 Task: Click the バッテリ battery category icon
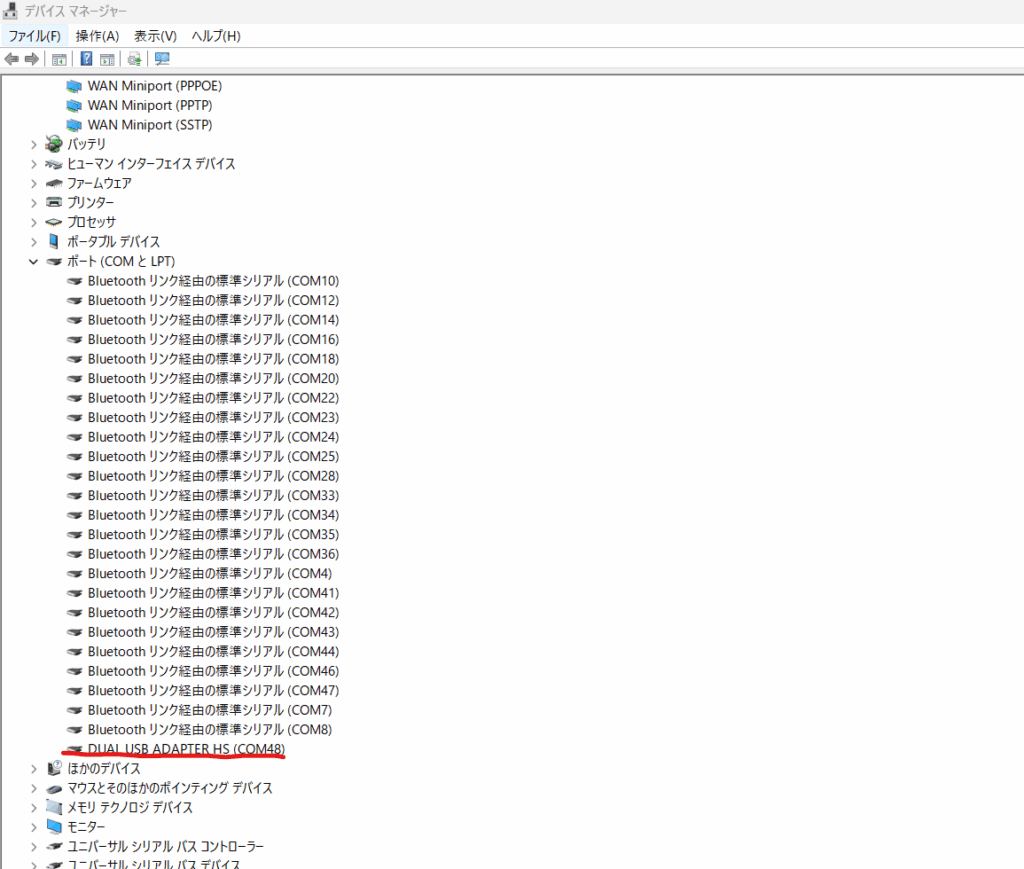pos(54,144)
